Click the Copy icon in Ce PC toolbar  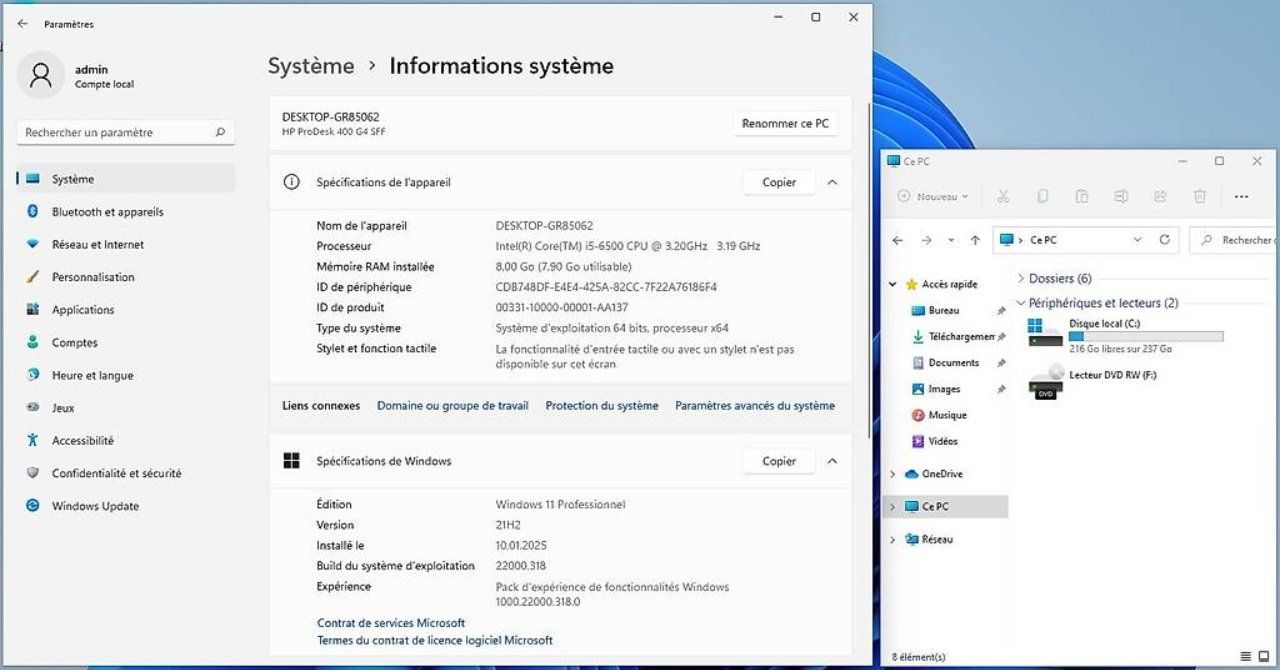point(1042,197)
